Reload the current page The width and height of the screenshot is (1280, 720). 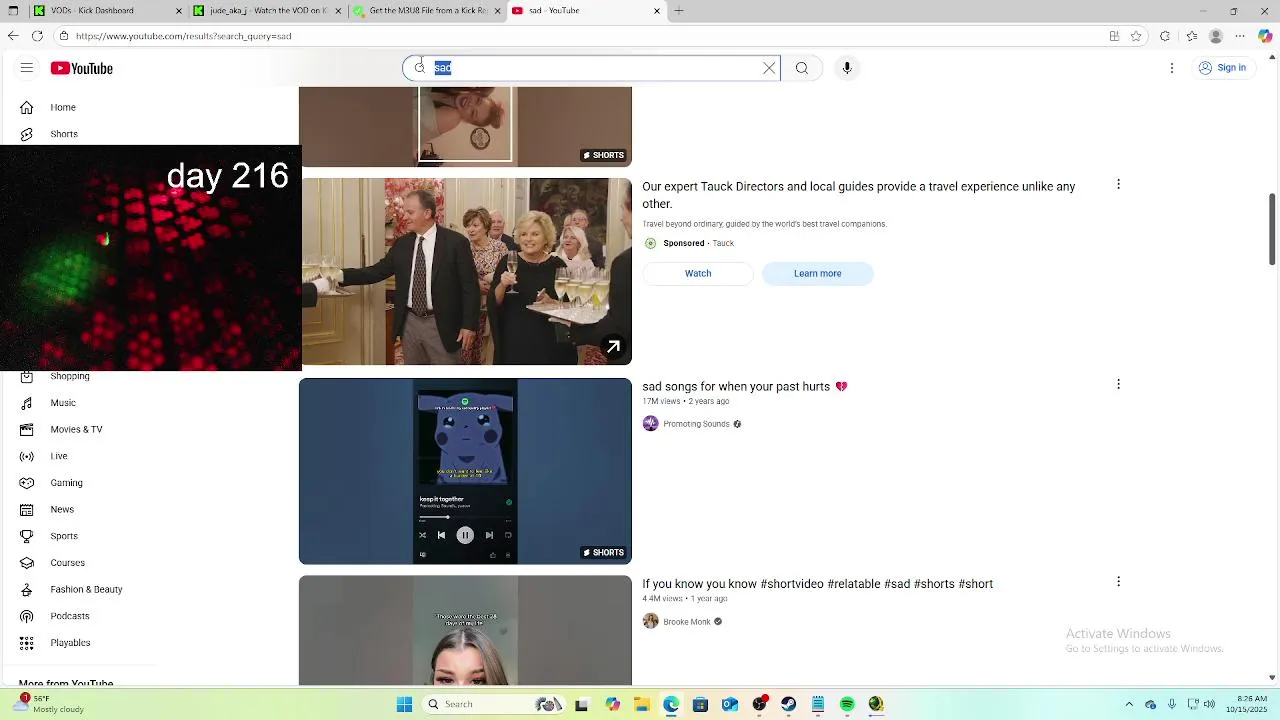pyautogui.click(x=37, y=36)
